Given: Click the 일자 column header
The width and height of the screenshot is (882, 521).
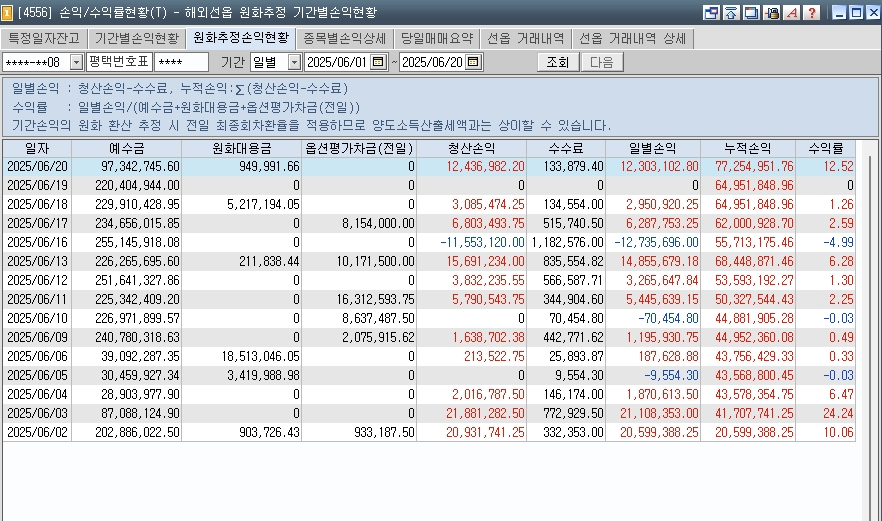Looking at the screenshot, I should tap(37, 149).
